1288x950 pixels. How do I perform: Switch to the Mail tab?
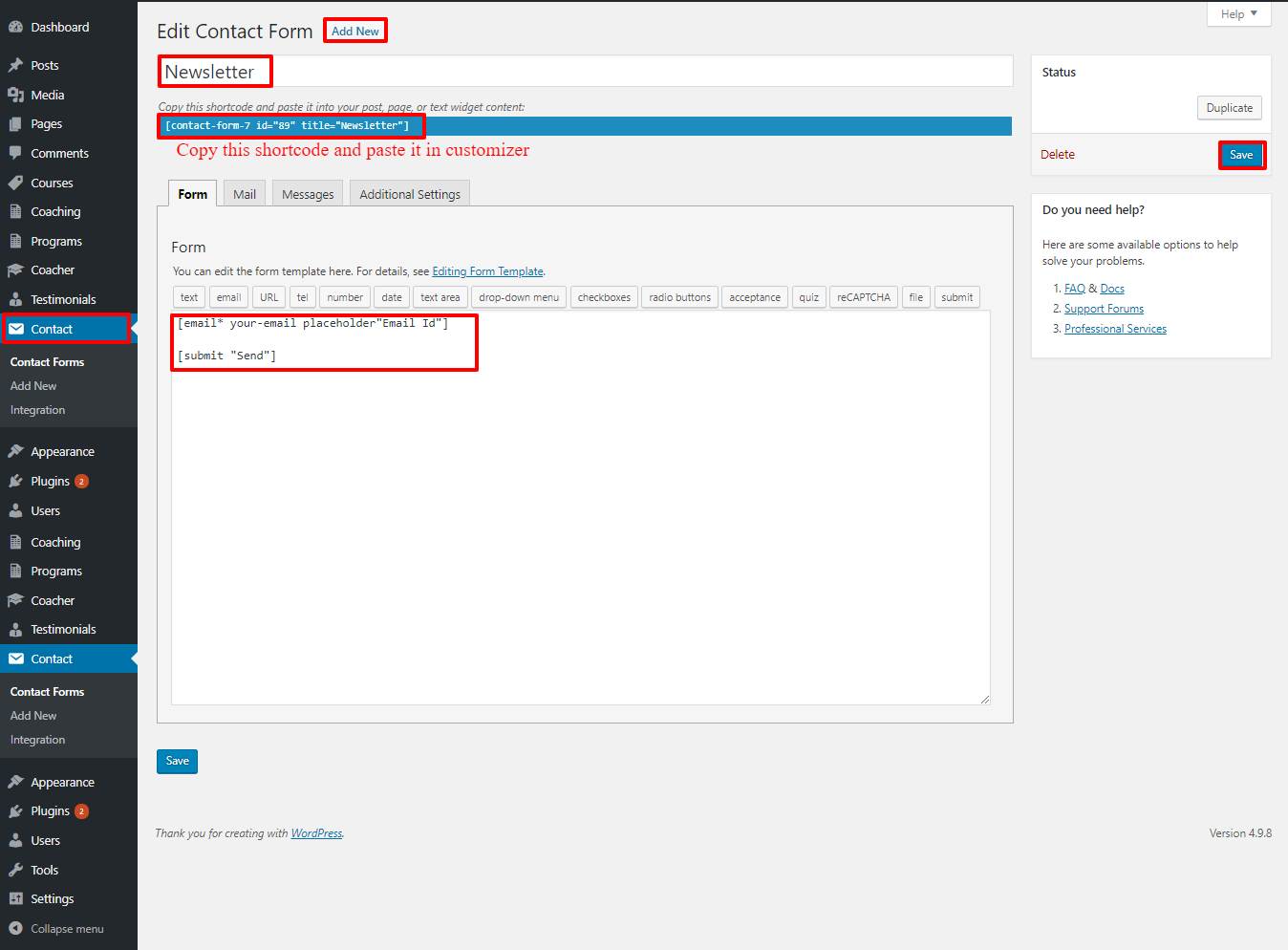coord(245,194)
